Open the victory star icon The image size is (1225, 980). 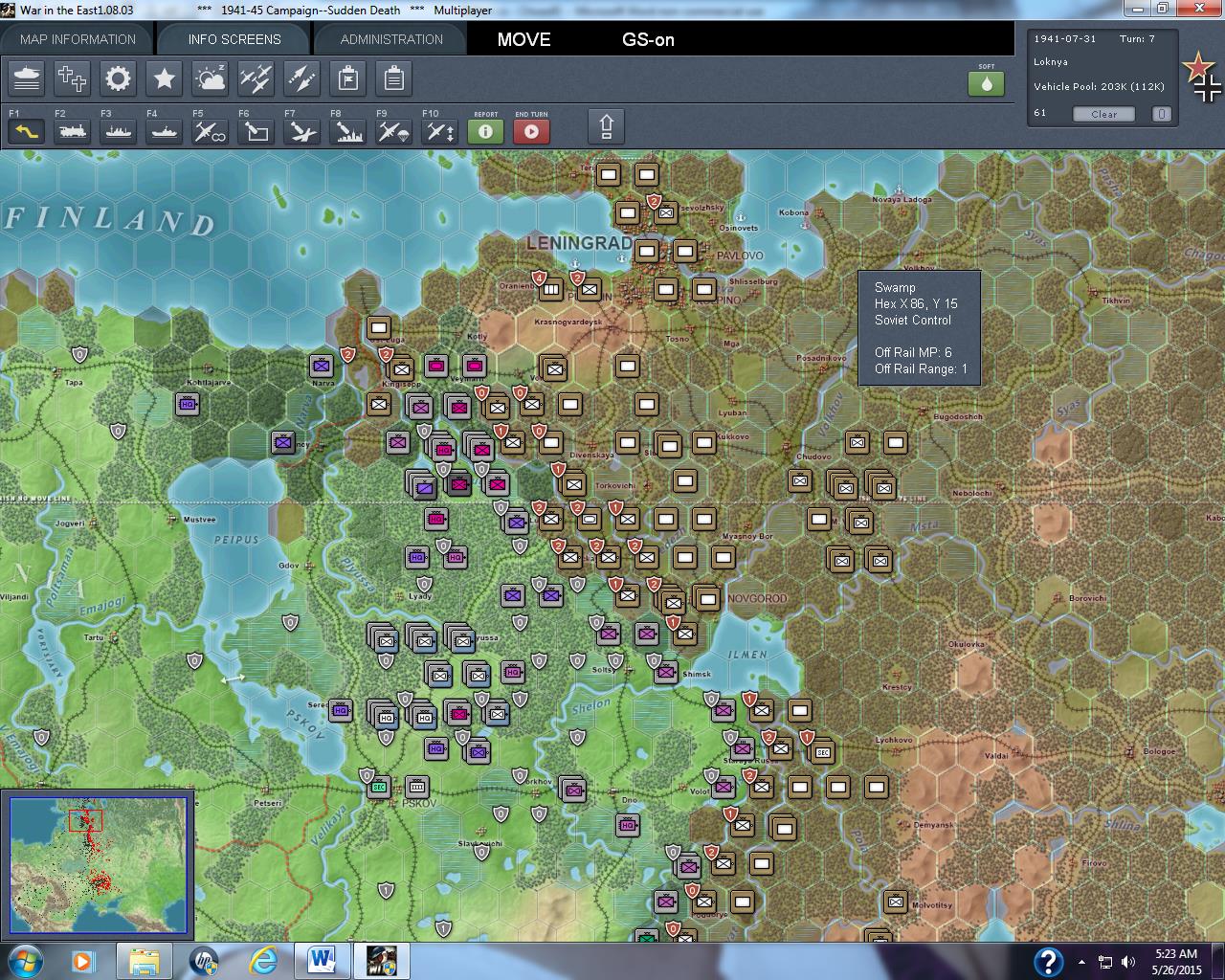click(164, 78)
